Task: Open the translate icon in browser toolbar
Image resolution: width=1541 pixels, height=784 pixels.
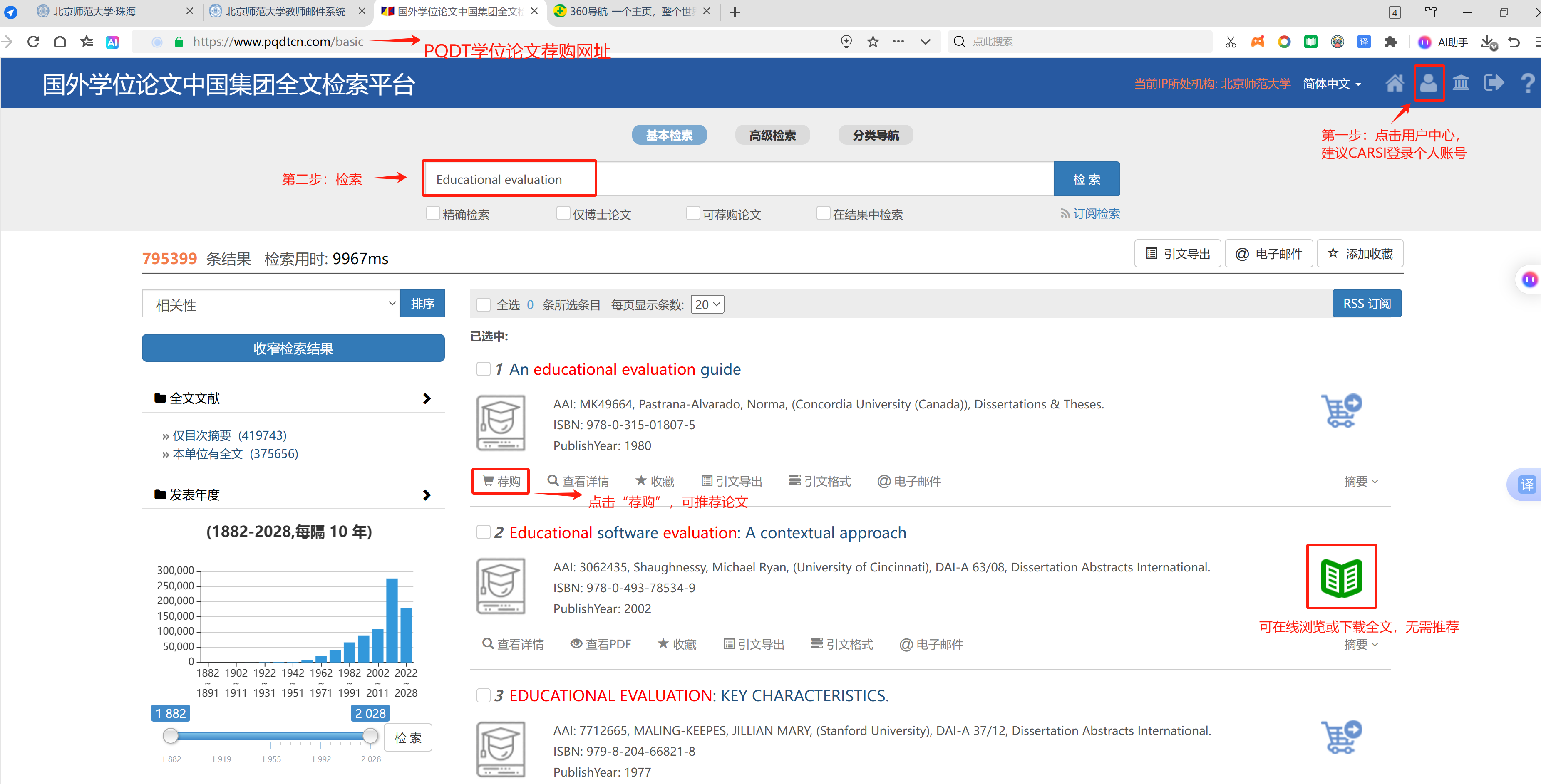Action: coord(1364,41)
